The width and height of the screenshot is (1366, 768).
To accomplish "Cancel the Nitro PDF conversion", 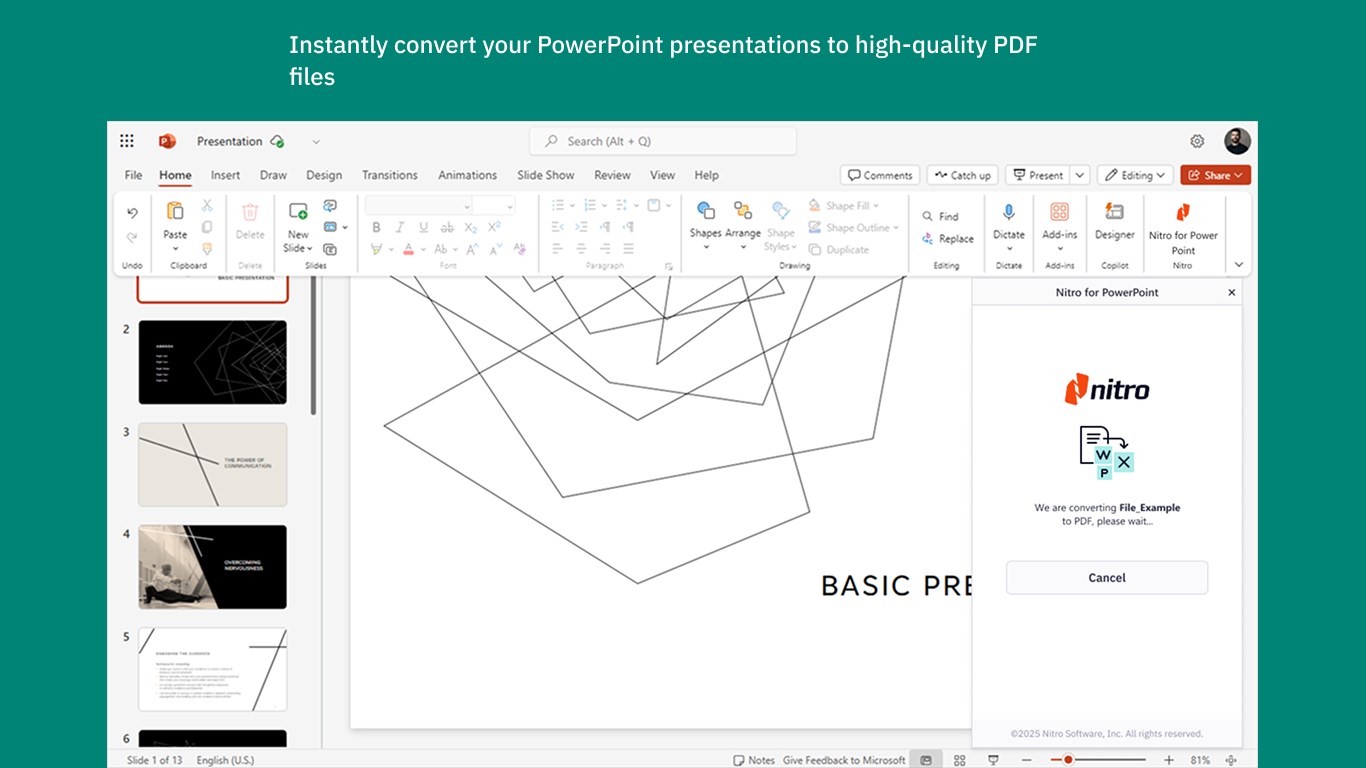I will pyautogui.click(x=1107, y=577).
